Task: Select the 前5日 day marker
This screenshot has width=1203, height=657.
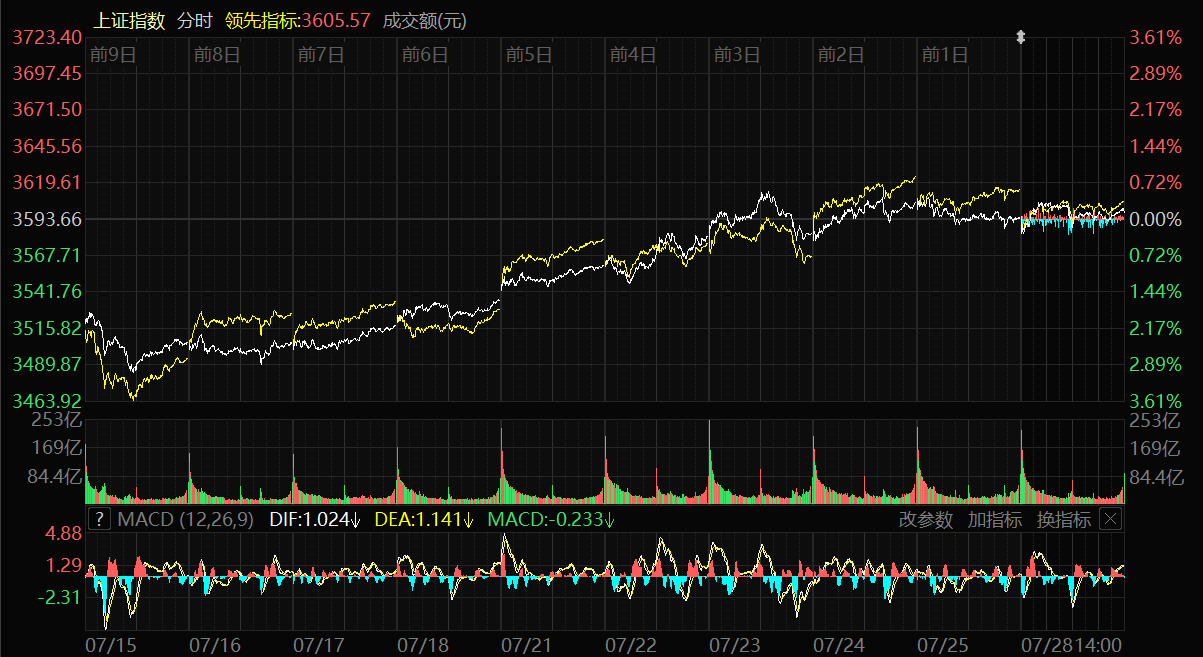Action: coord(528,55)
